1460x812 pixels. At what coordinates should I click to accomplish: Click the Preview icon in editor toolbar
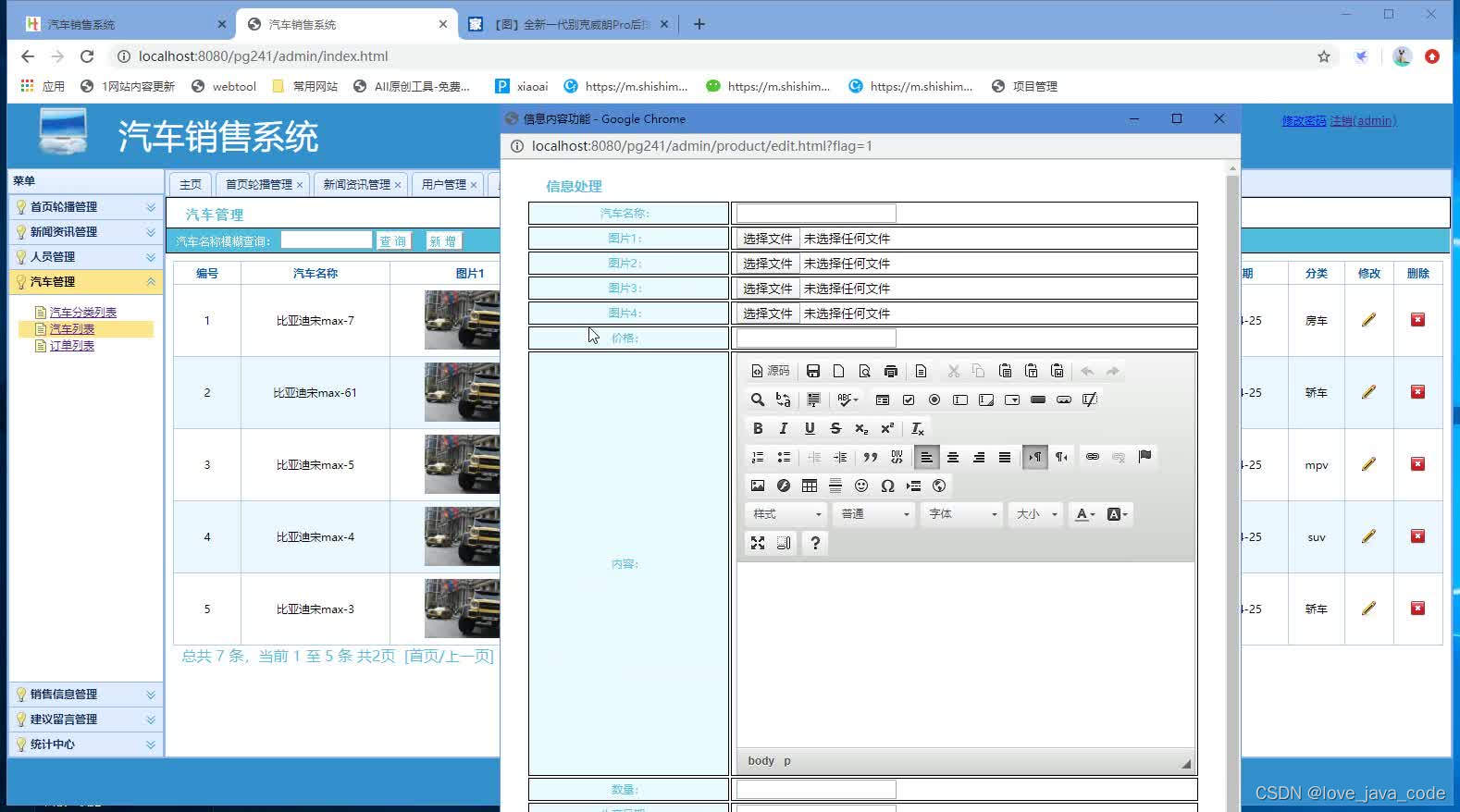(x=865, y=371)
